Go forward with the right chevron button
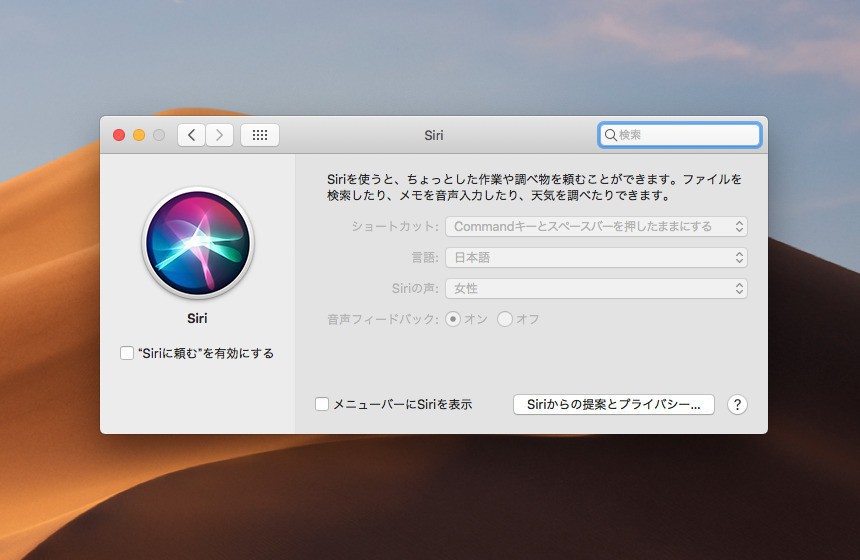The width and height of the screenshot is (860, 560). (x=219, y=135)
